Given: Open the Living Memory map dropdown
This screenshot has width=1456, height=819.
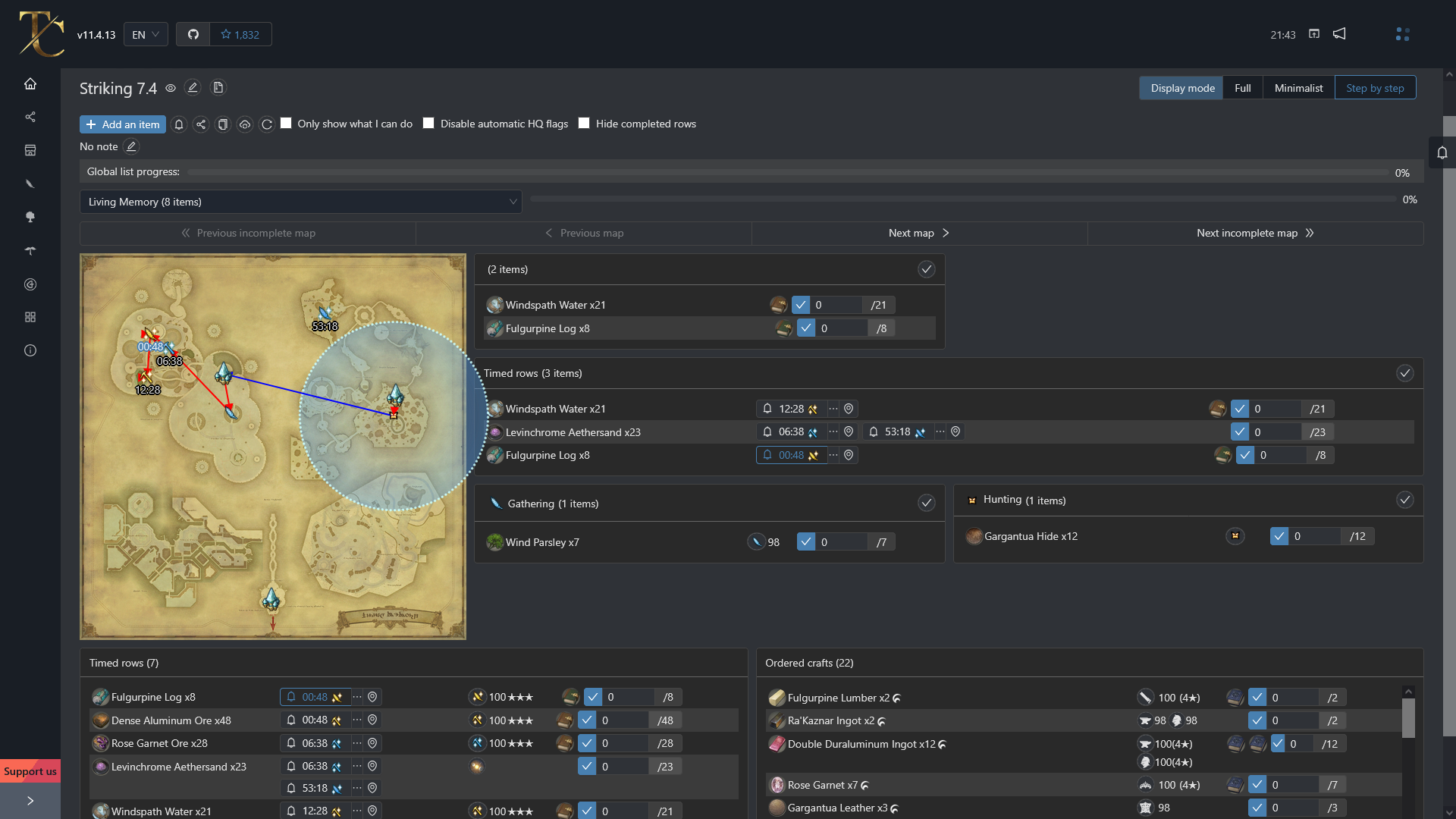Looking at the screenshot, I should pos(300,202).
